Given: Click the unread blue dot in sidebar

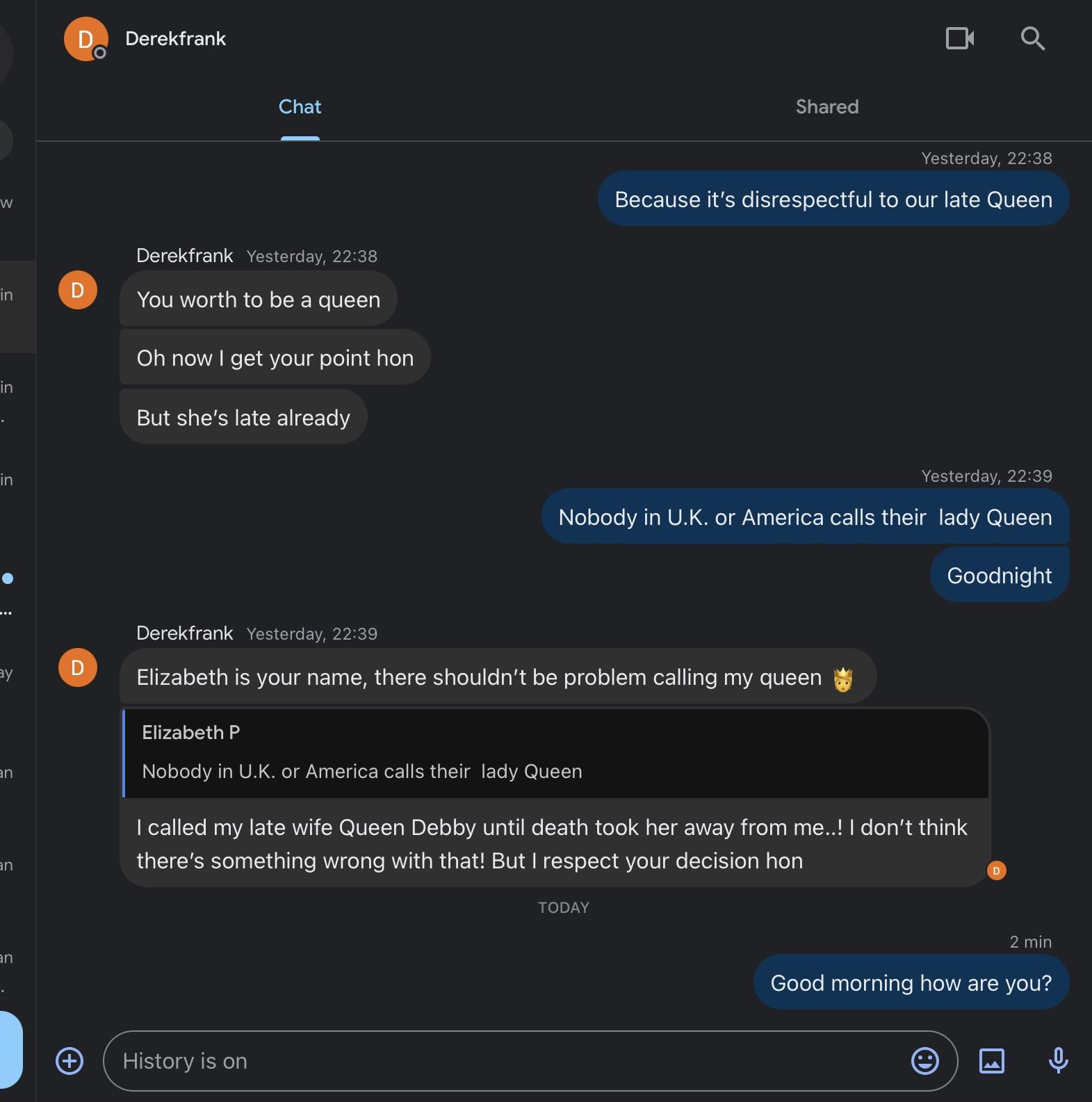Looking at the screenshot, I should [7, 578].
